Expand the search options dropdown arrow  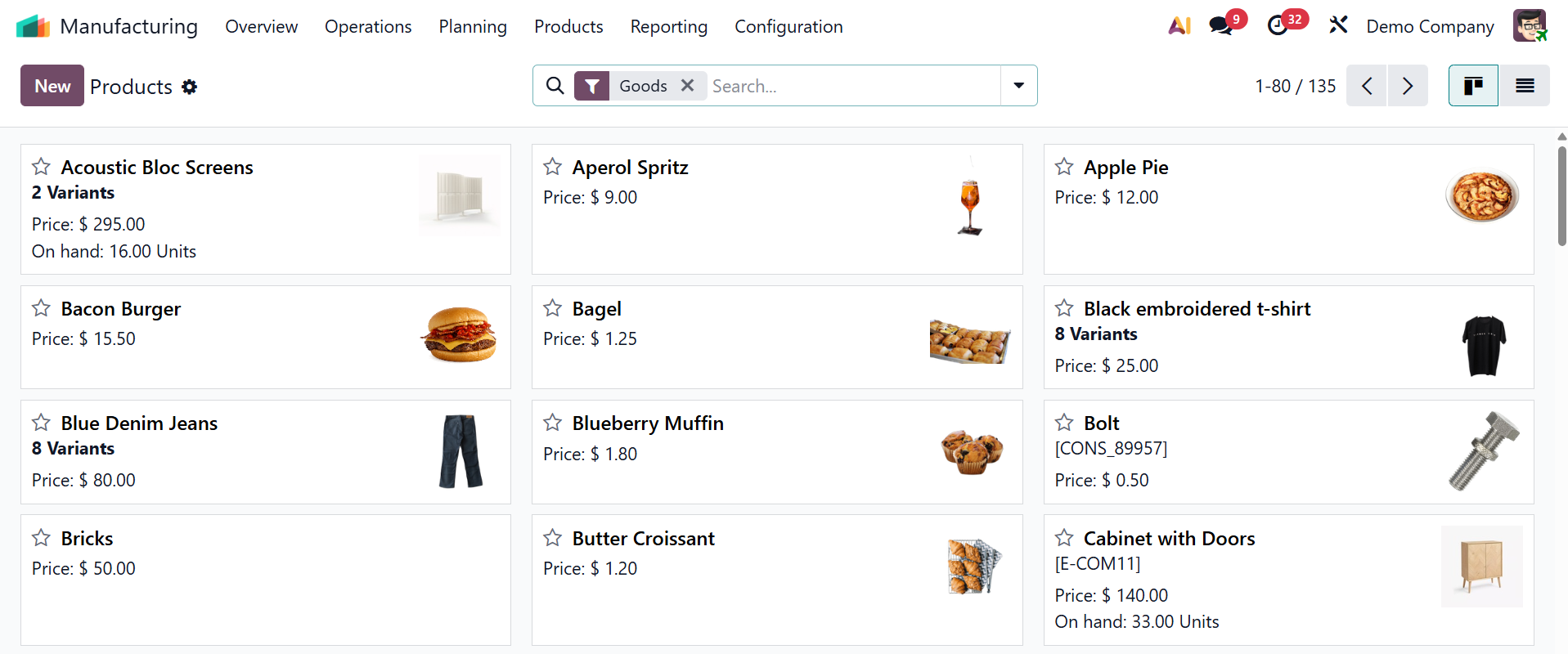pyautogui.click(x=1018, y=86)
